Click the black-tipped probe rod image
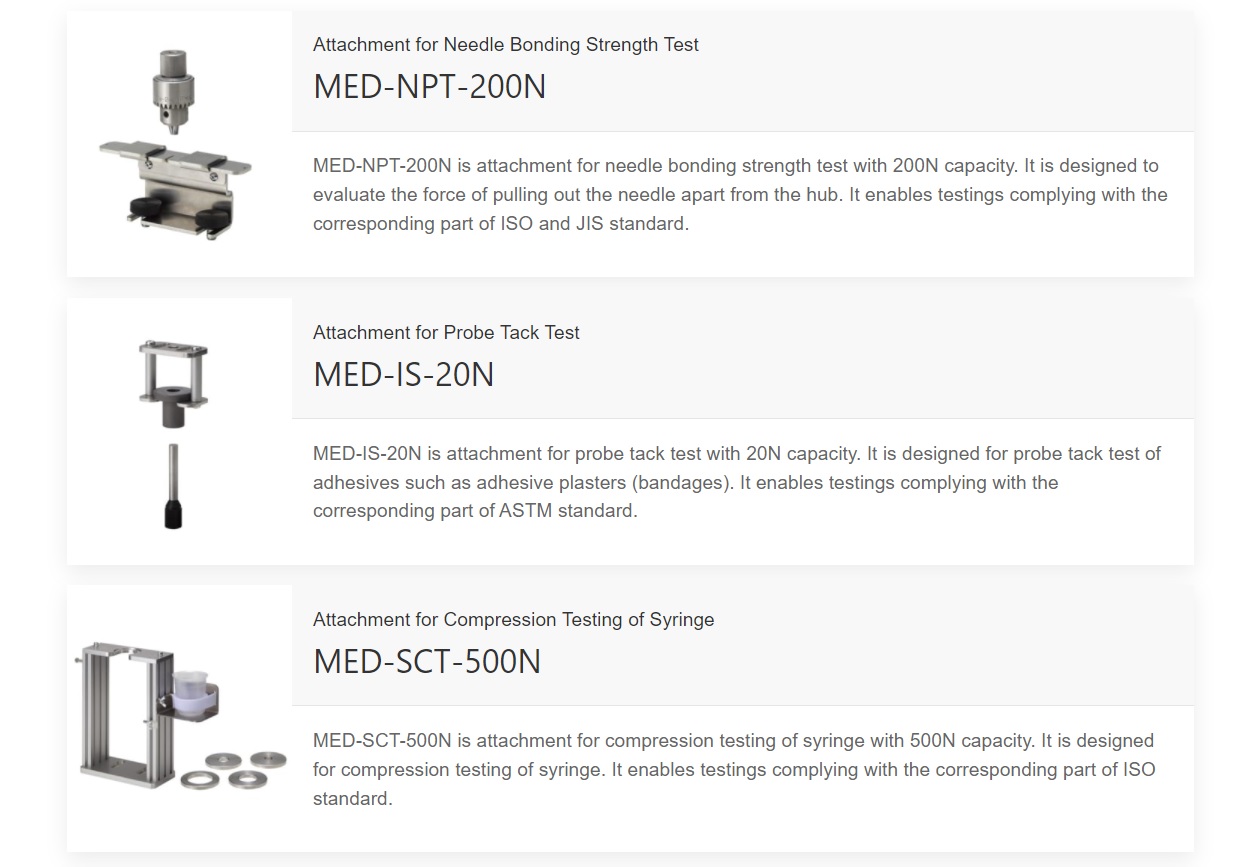This screenshot has height=867, width=1243. click(x=173, y=486)
